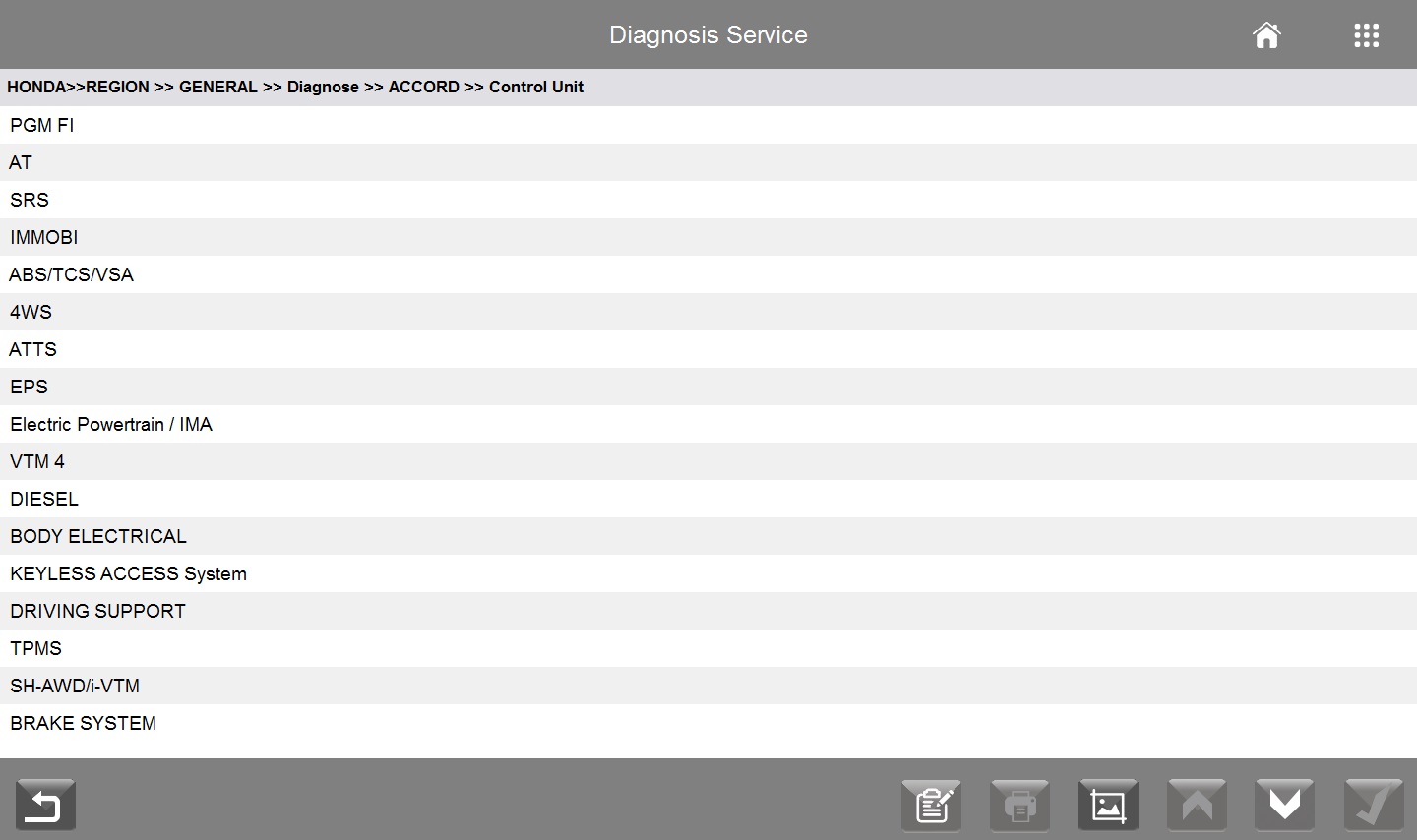The width and height of the screenshot is (1417, 840).
Task: Open KEYLESS ACCESS System
Action: click(708, 573)
